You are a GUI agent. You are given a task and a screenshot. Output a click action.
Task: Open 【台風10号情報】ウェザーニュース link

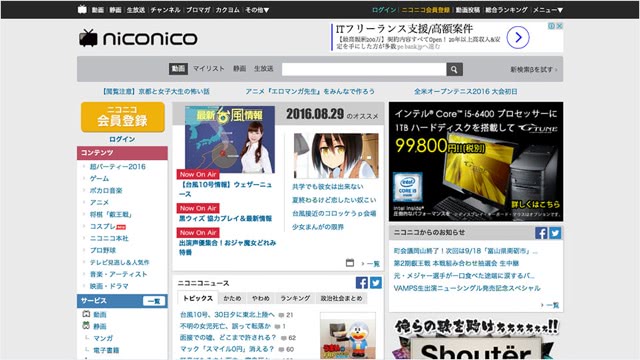[225, 189]
